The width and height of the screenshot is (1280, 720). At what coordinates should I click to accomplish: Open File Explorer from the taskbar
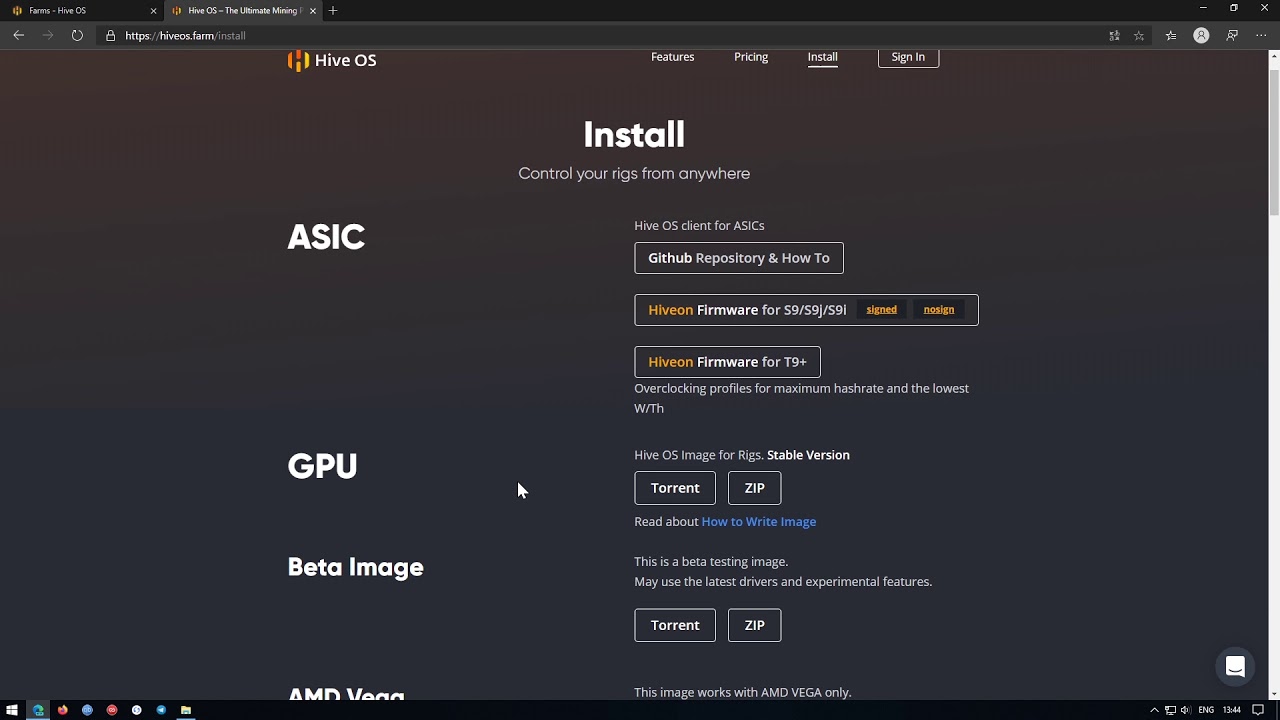click(x=186, y=710)
